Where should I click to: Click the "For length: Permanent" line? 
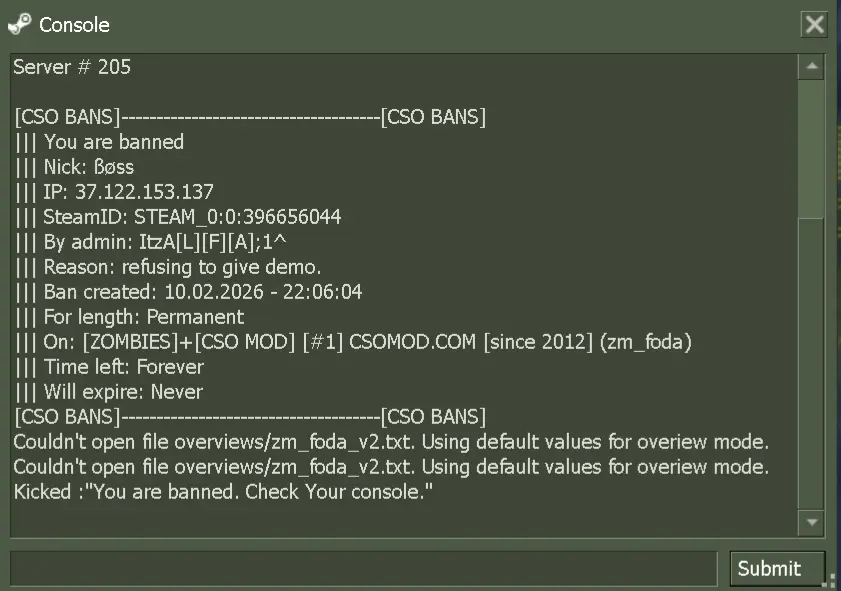tap(129, 317)
